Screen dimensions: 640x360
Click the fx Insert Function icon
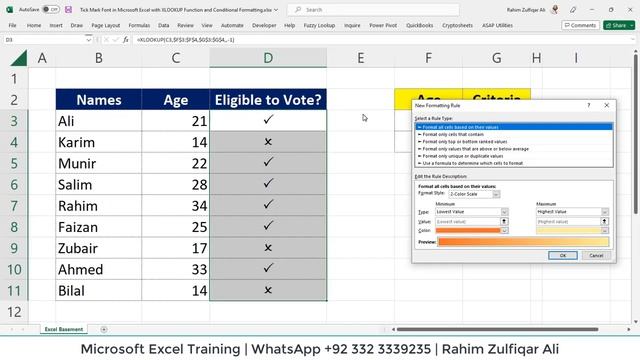[126, 40]
